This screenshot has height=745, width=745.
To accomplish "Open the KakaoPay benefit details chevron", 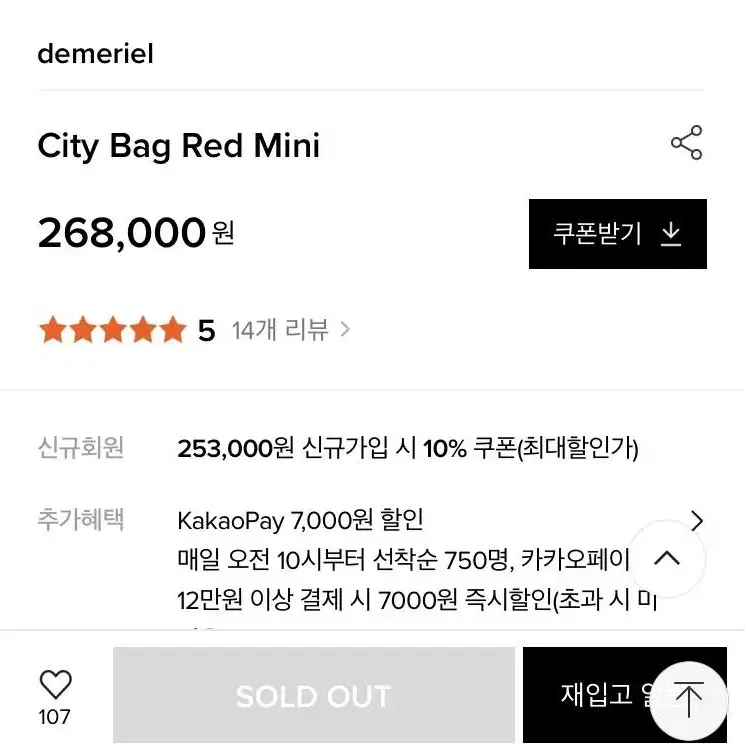I will point(697,521).
